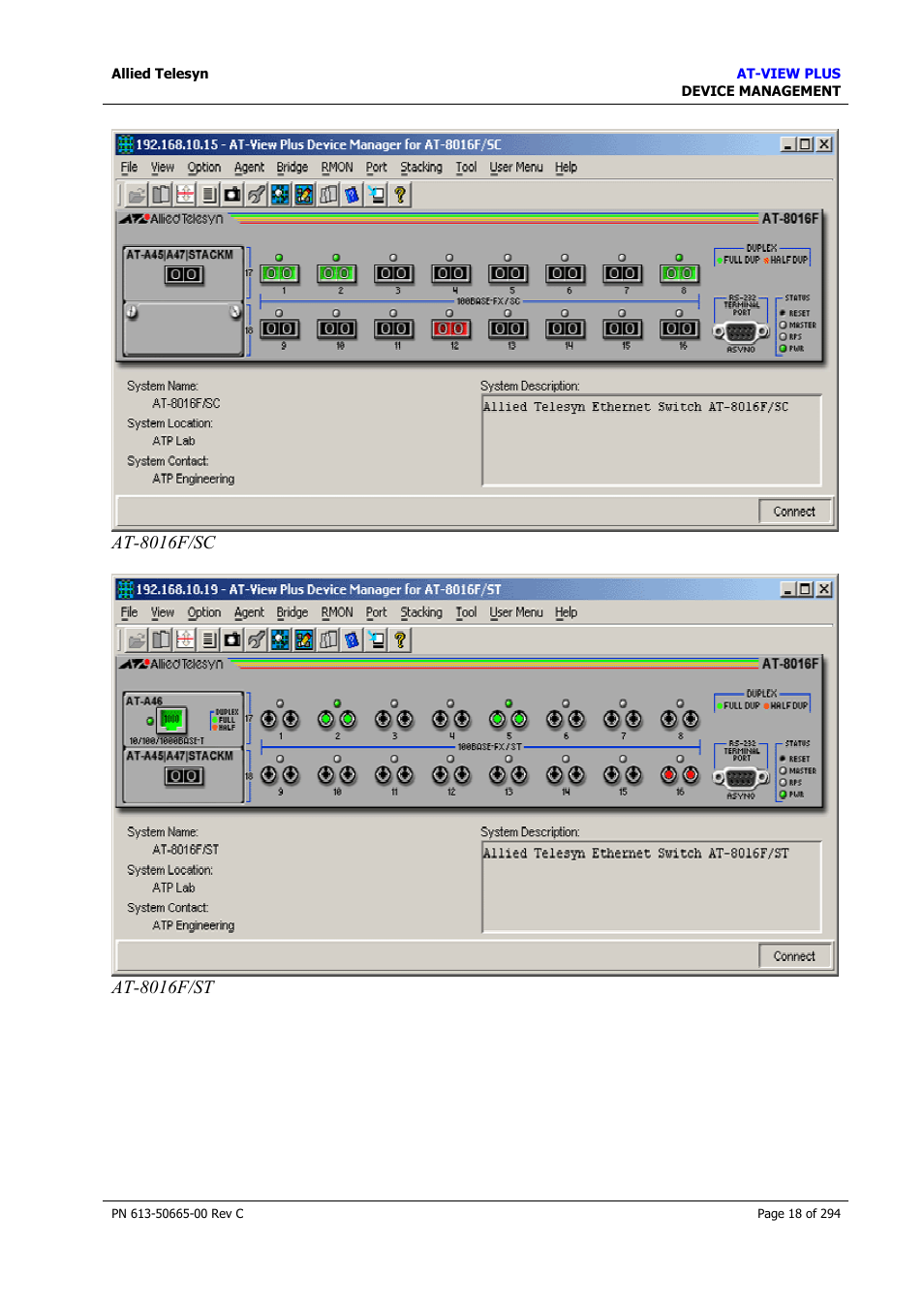Select green ST port 5 on the AT-8016F/ST switch
Viewport: 924px width, 1309px height.
point(508,719)
